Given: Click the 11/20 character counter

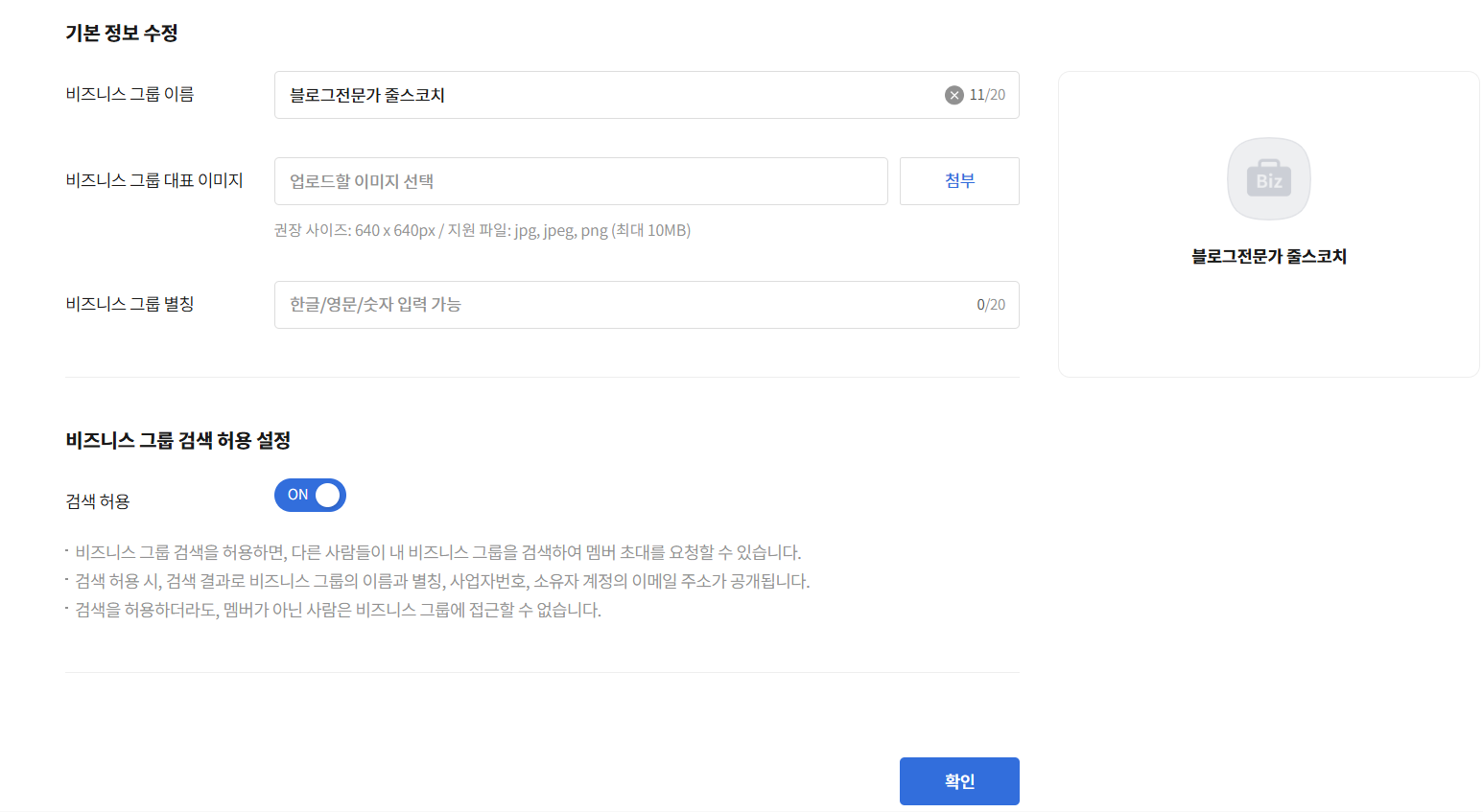Looking at the screenshot, I should 987,95.
